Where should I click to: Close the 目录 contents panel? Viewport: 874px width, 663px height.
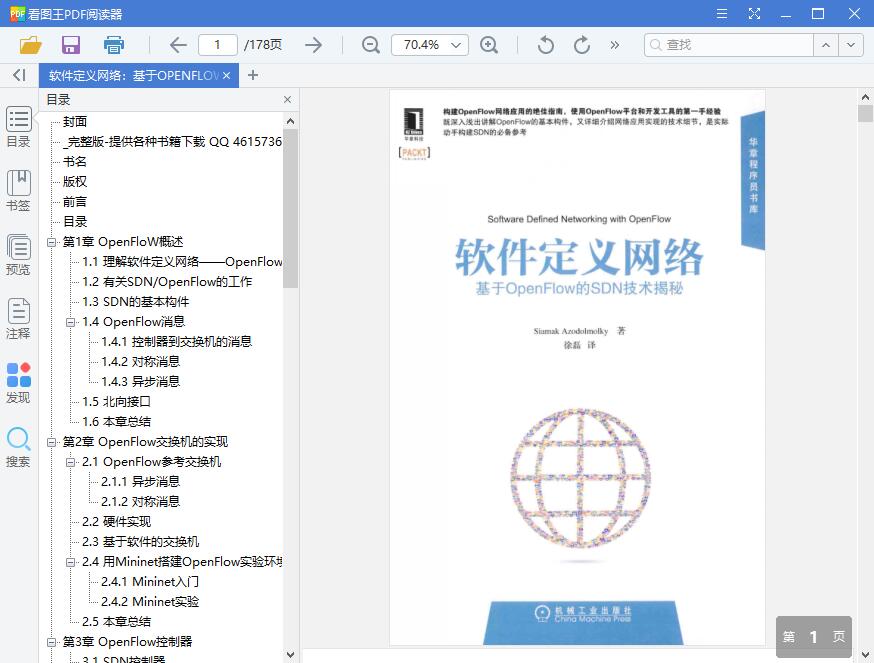pyautogui.click(x=287, y=99)
